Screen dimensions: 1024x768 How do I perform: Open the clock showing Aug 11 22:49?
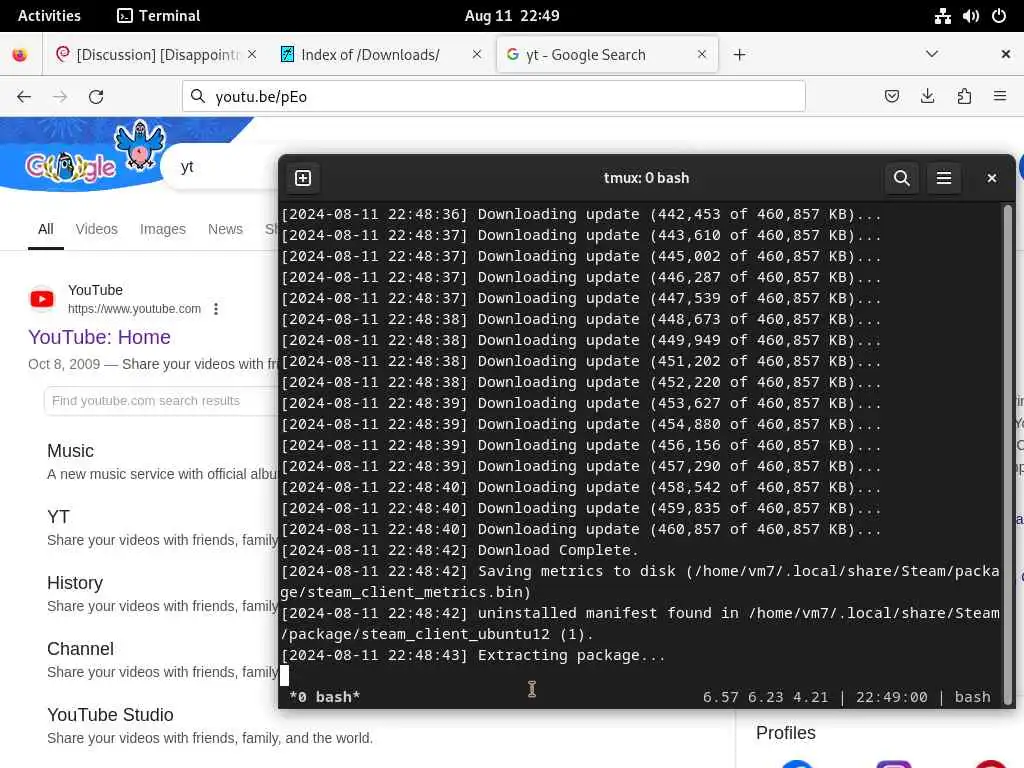[512, 16]
